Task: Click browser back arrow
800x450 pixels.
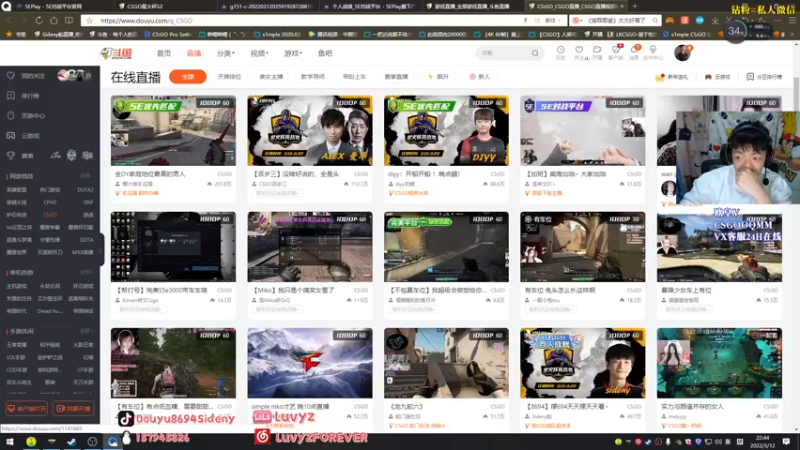Action: click(9, 20)
